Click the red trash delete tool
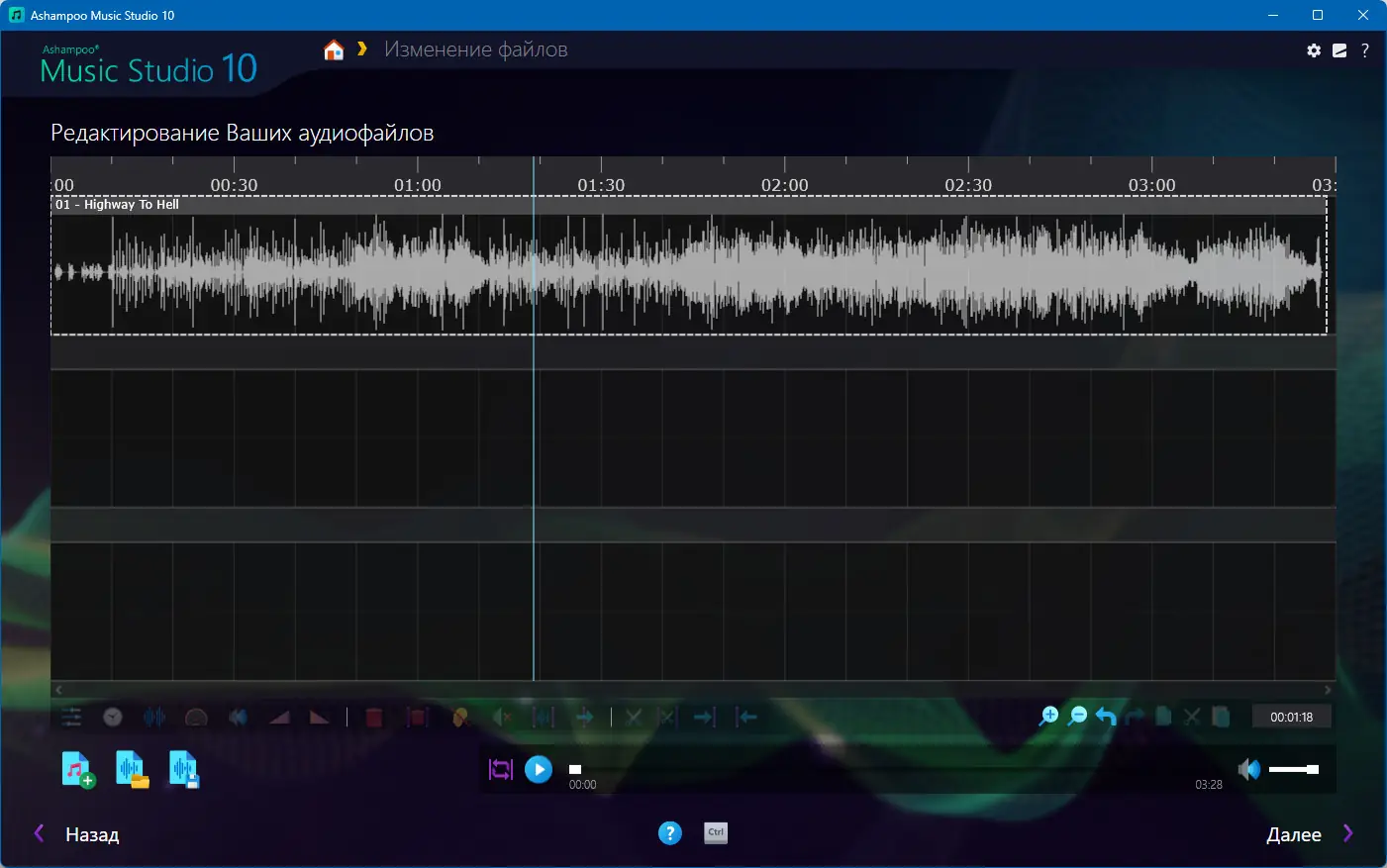The width and height of the screenshot is (1387, 868). pos(374,717)
